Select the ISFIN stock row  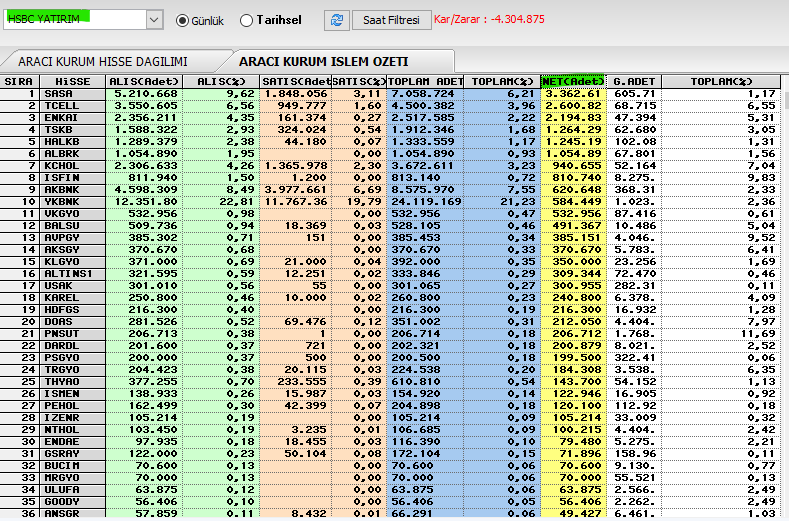(x=390, y=178)
